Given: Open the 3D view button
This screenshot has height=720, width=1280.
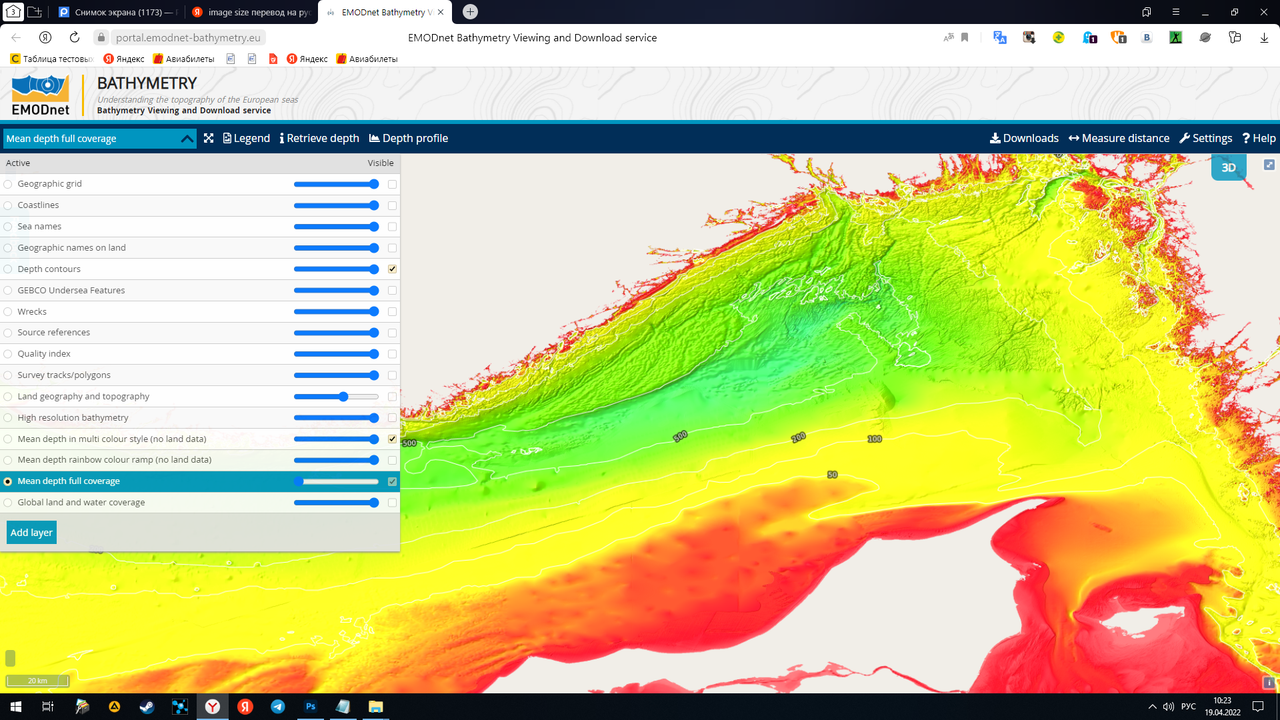Looking at the screenshot, I should pos(1229,167).
